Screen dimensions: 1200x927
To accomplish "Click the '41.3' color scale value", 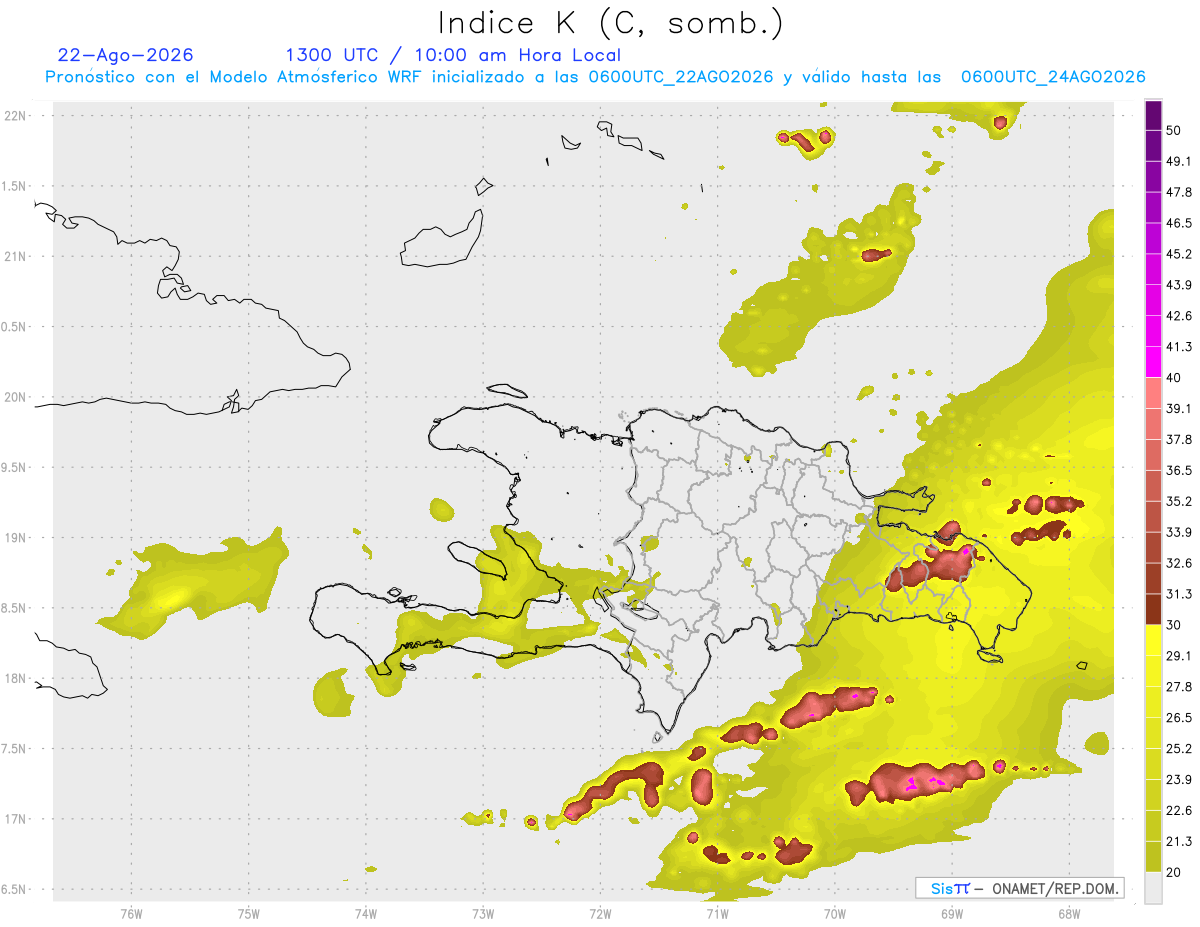I will point(1180,348).
